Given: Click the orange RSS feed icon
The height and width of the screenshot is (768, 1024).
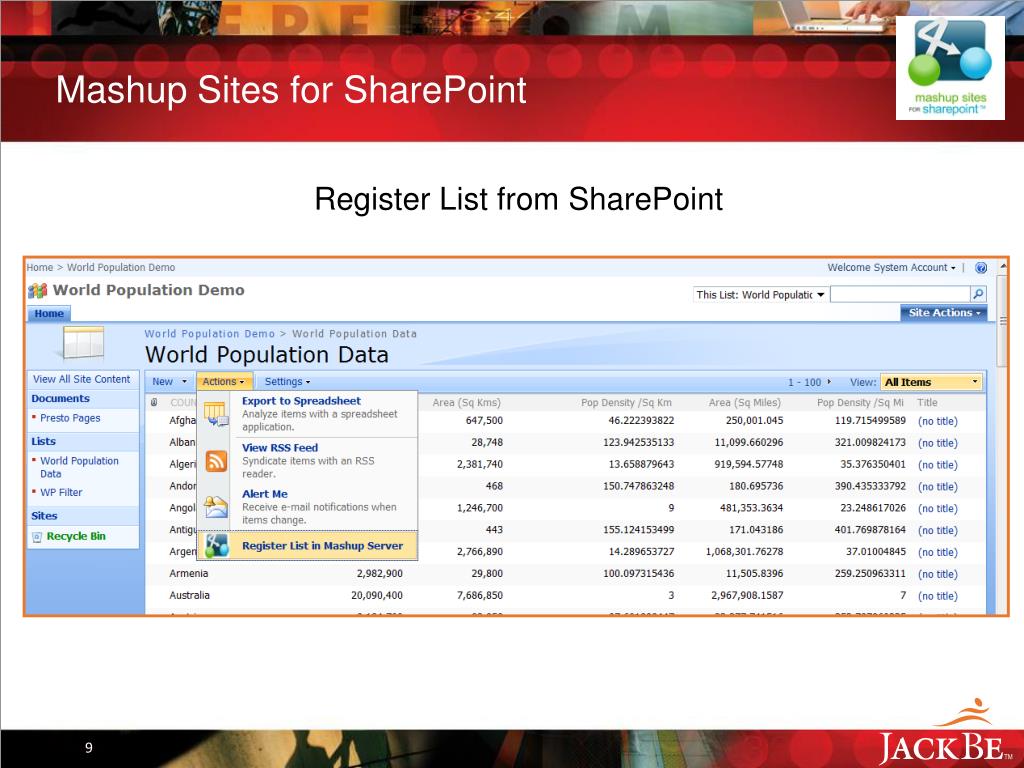Looking at the screenshot, I should click(x=216, y=461).
